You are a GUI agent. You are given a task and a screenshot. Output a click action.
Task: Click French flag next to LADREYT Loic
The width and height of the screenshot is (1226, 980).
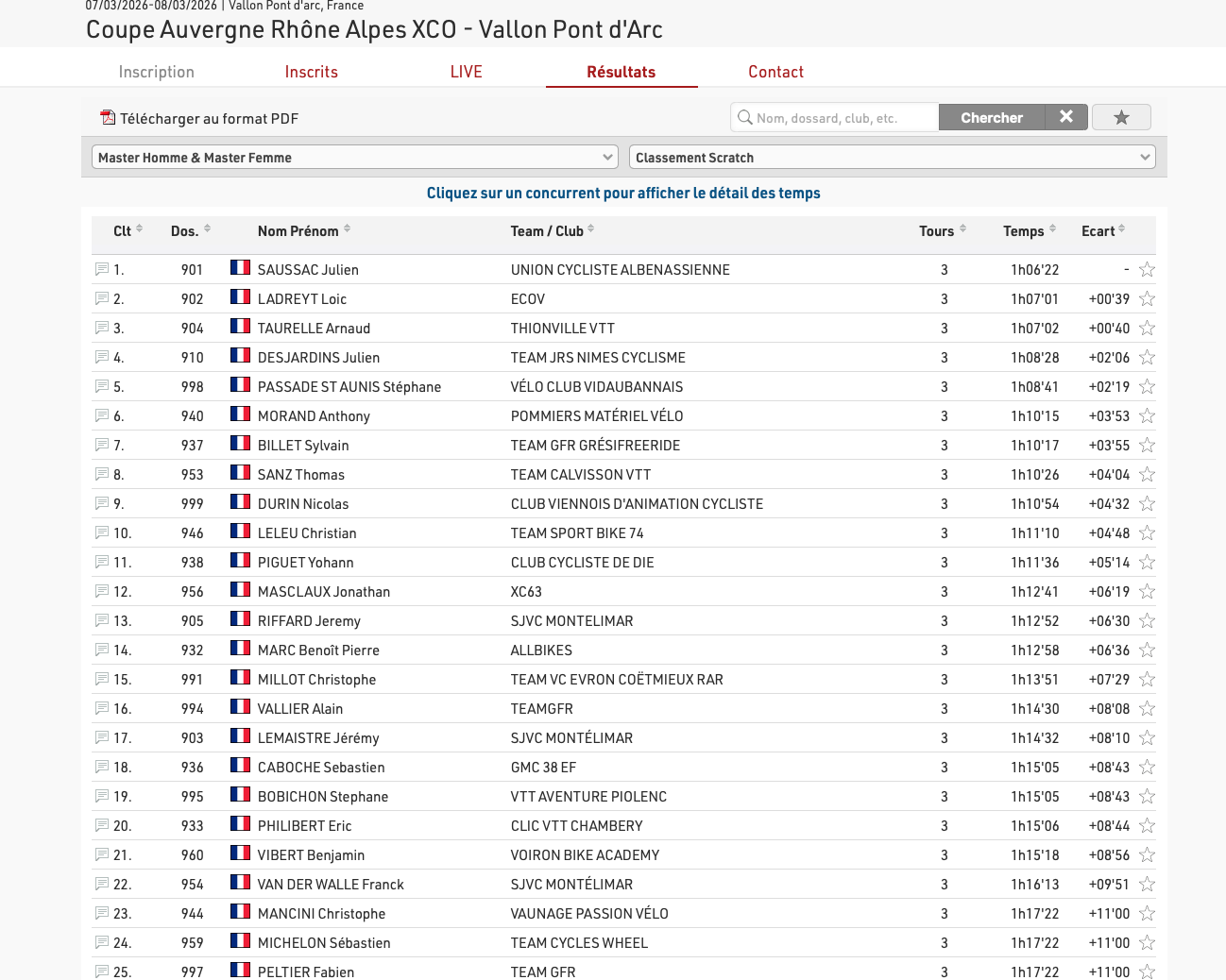click(240, 298)
